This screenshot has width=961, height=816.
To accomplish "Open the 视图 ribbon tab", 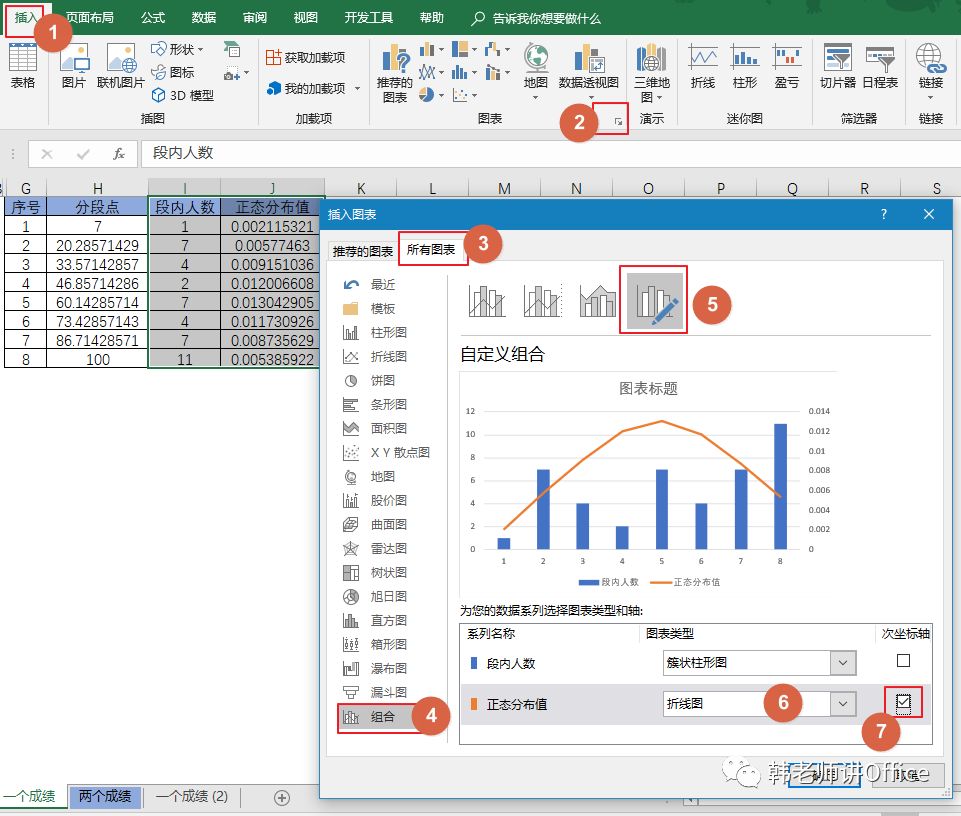I will (x=305, y=17).
